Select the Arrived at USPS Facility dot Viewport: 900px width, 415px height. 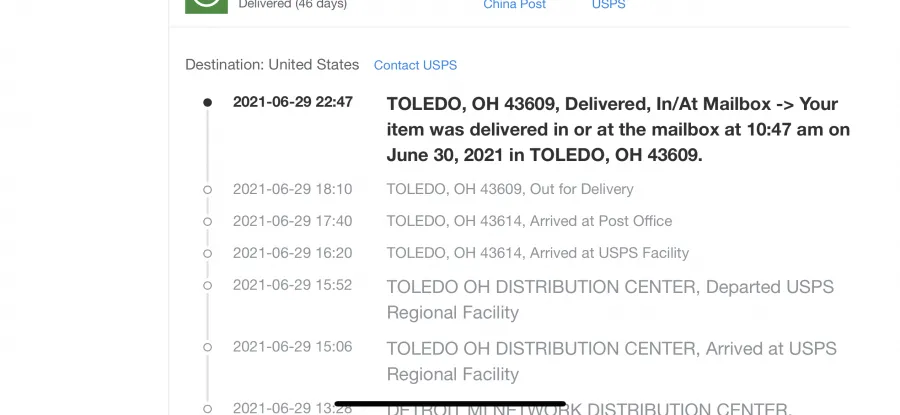click(207, 254)
